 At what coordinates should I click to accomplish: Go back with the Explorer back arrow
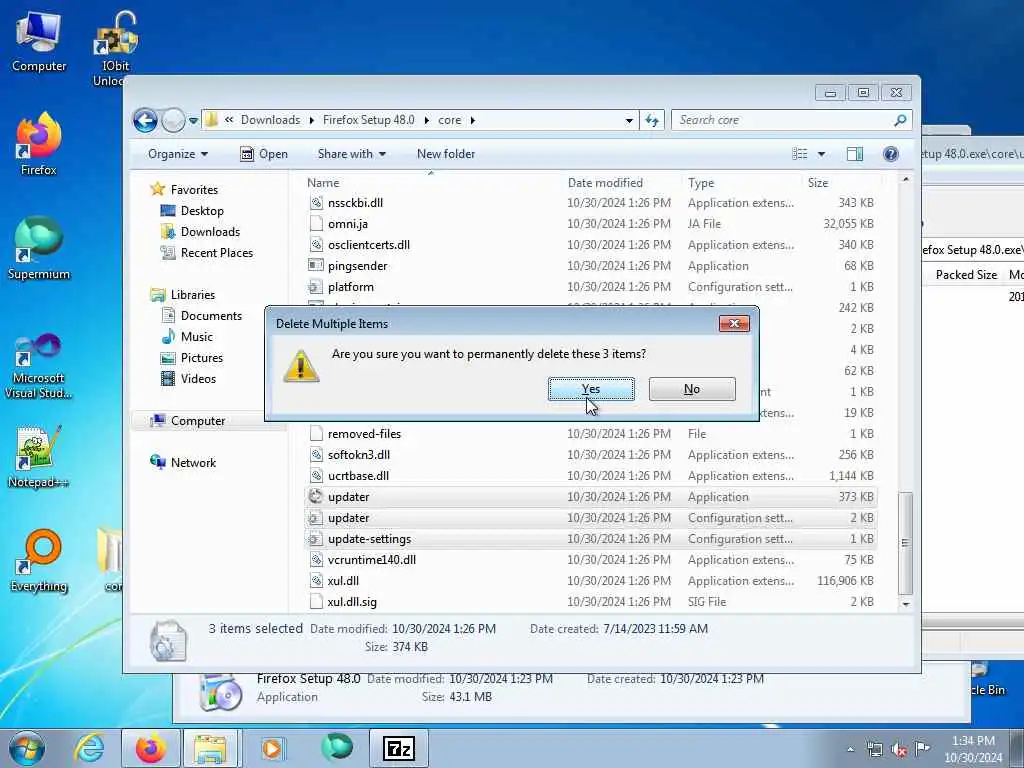(146, 120)
